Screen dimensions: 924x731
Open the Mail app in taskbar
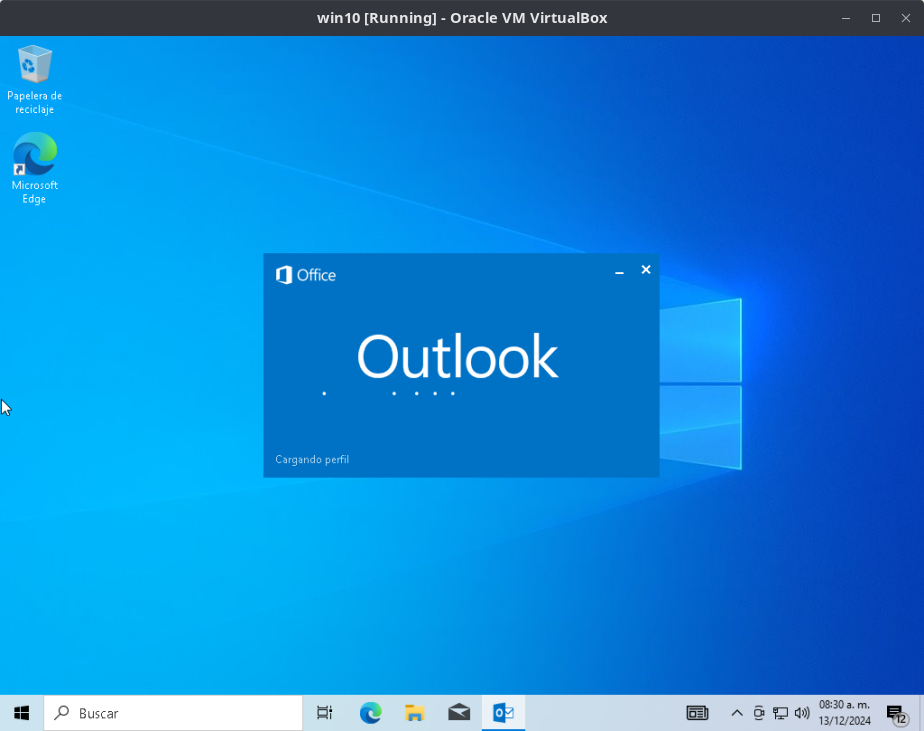[x=459, y=713]
